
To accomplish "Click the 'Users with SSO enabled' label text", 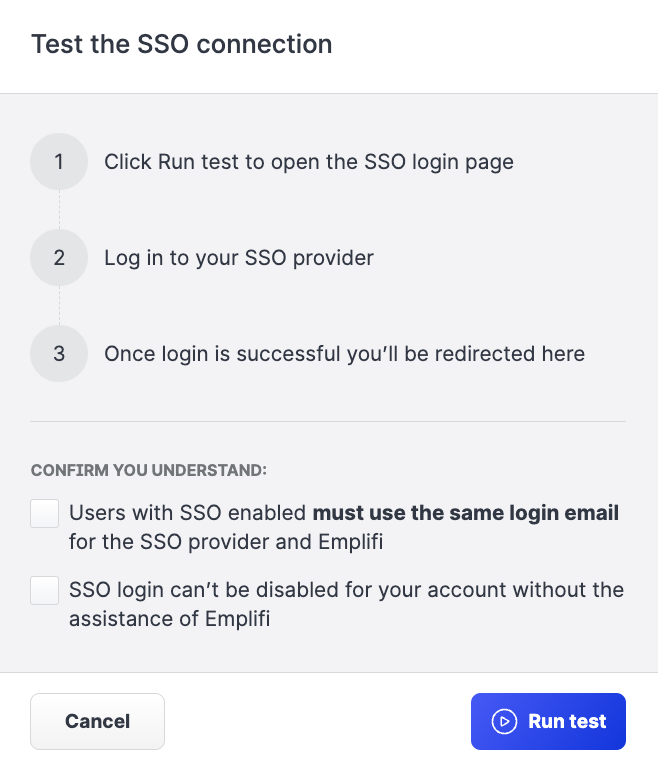I will coord(187,513).
